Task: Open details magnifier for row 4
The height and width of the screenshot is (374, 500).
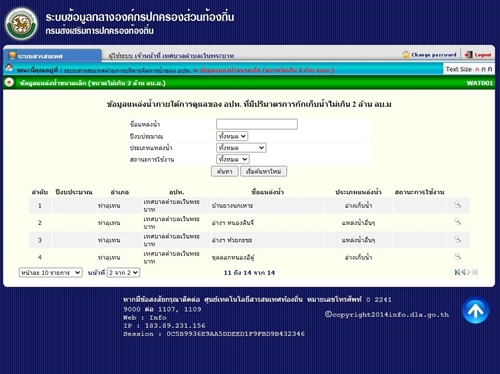Action: pyautogui.click(x=458, y=256)
